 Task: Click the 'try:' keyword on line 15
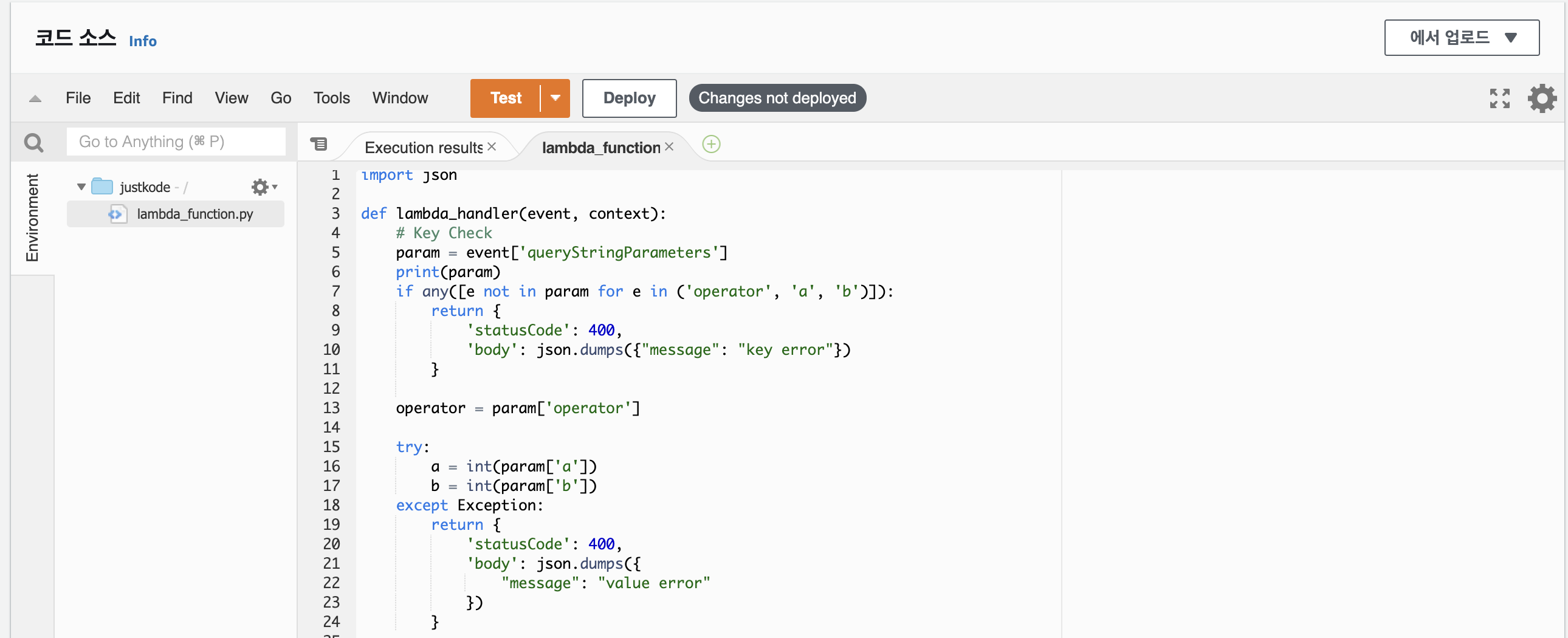(x=412, y=446)
